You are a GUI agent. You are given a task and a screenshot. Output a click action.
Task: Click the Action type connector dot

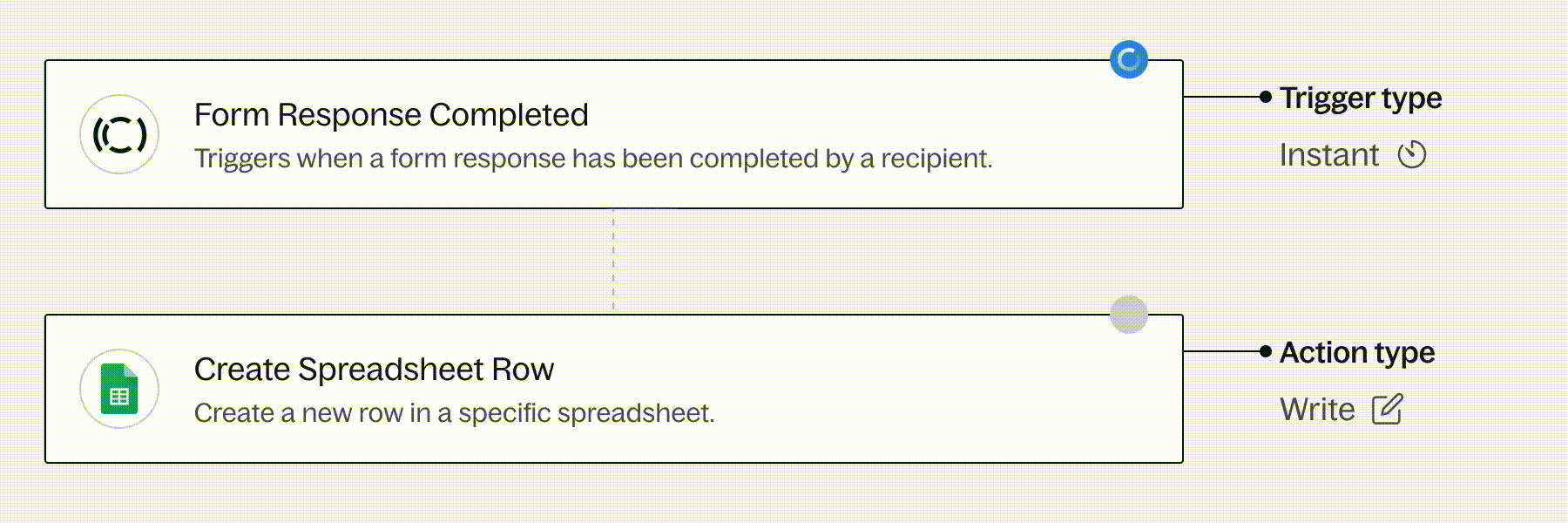click(1266, 351)
